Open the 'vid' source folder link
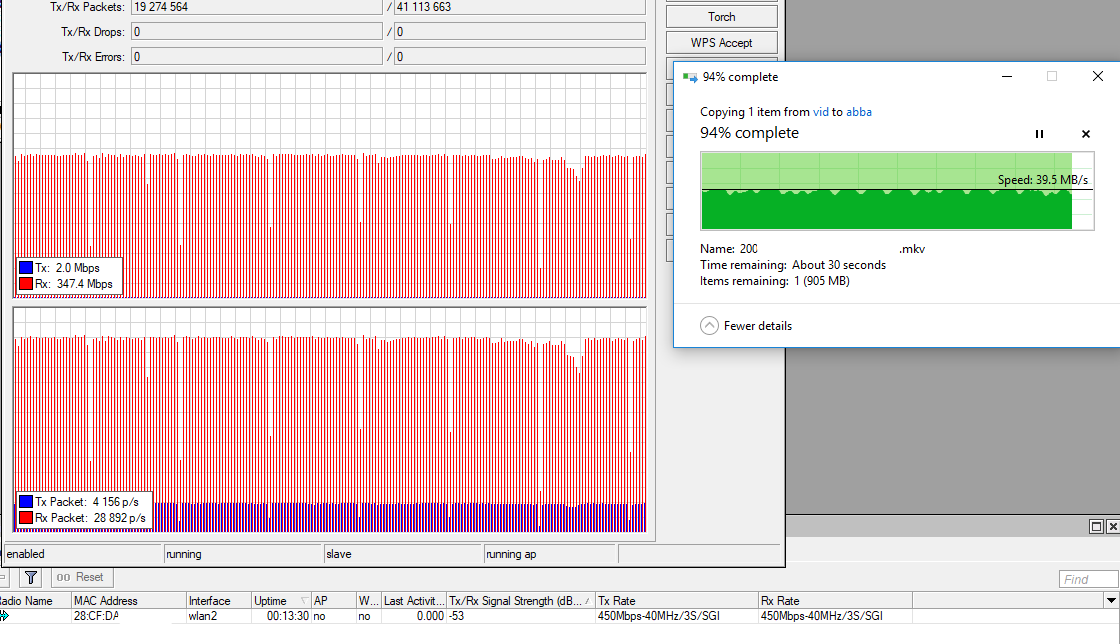Image resolution: width=1120 pixels, height=644 pixels. (820, 112)
